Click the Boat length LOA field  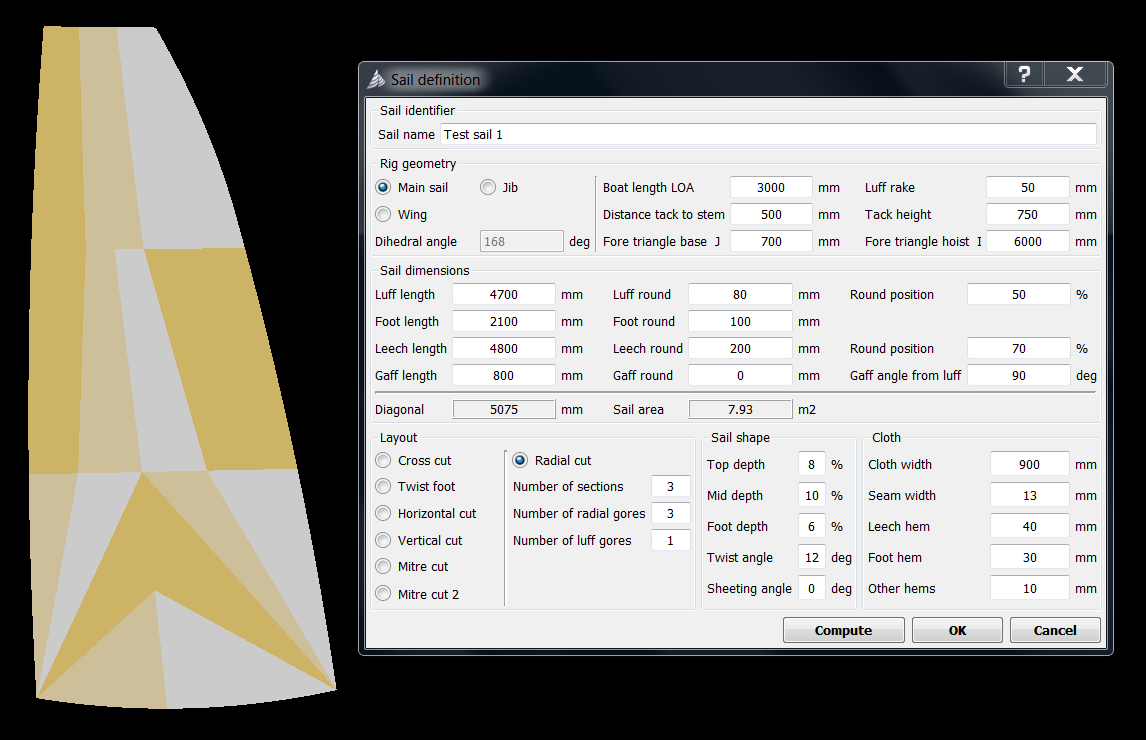click(x=770, y=187)
